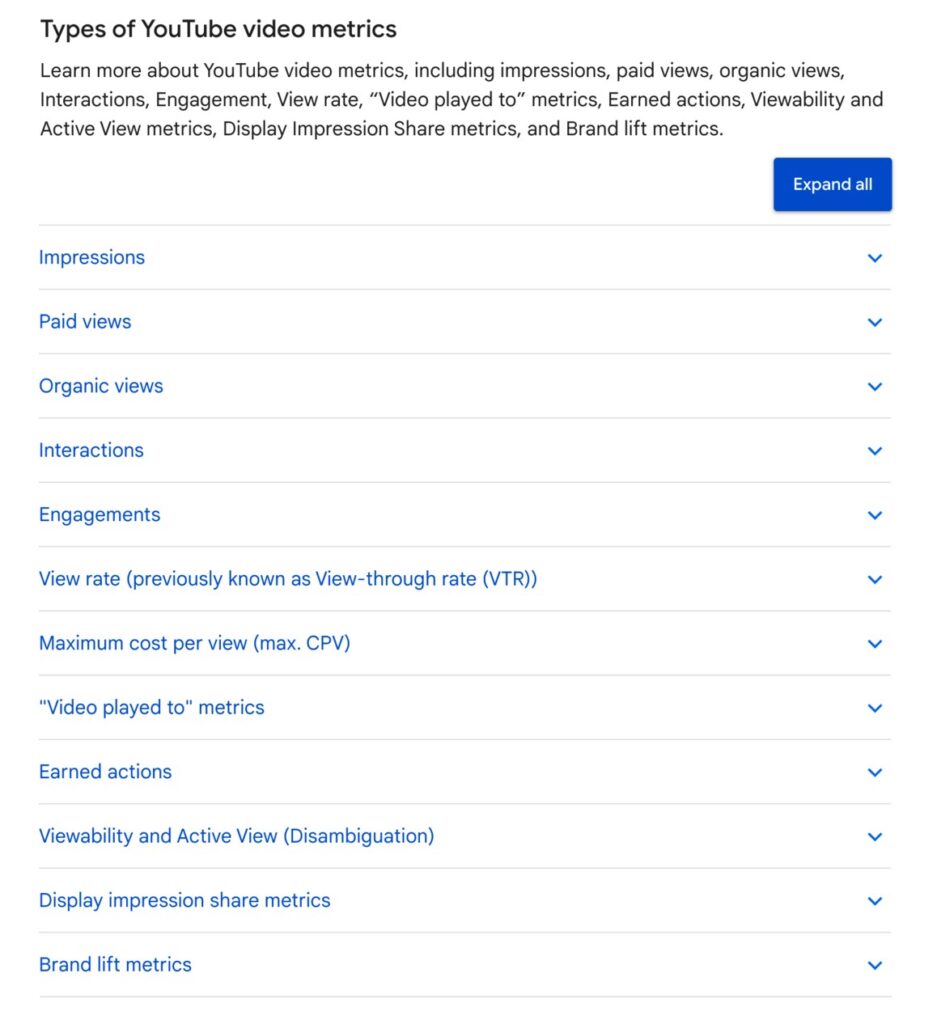Image resolution: width=937 pixels, height=1024 pixels.
Task: Select Maximum cost per view (max. CPV)
Action: click(x=195, y=643)
